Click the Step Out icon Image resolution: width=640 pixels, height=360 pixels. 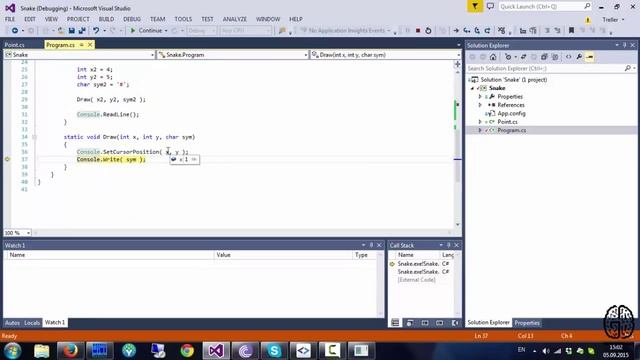tap(487, 31)
